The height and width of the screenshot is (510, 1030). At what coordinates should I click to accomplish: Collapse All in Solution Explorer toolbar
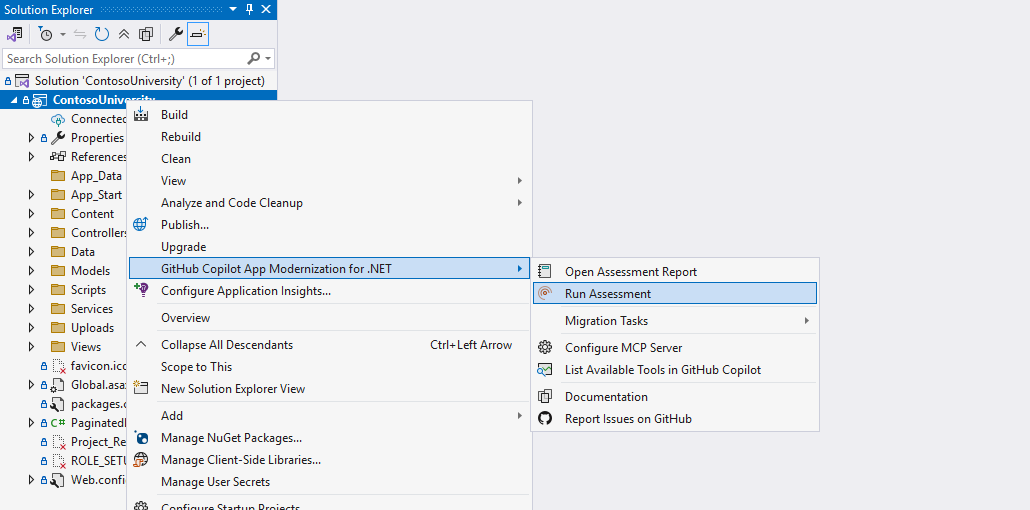coord(123,34)
